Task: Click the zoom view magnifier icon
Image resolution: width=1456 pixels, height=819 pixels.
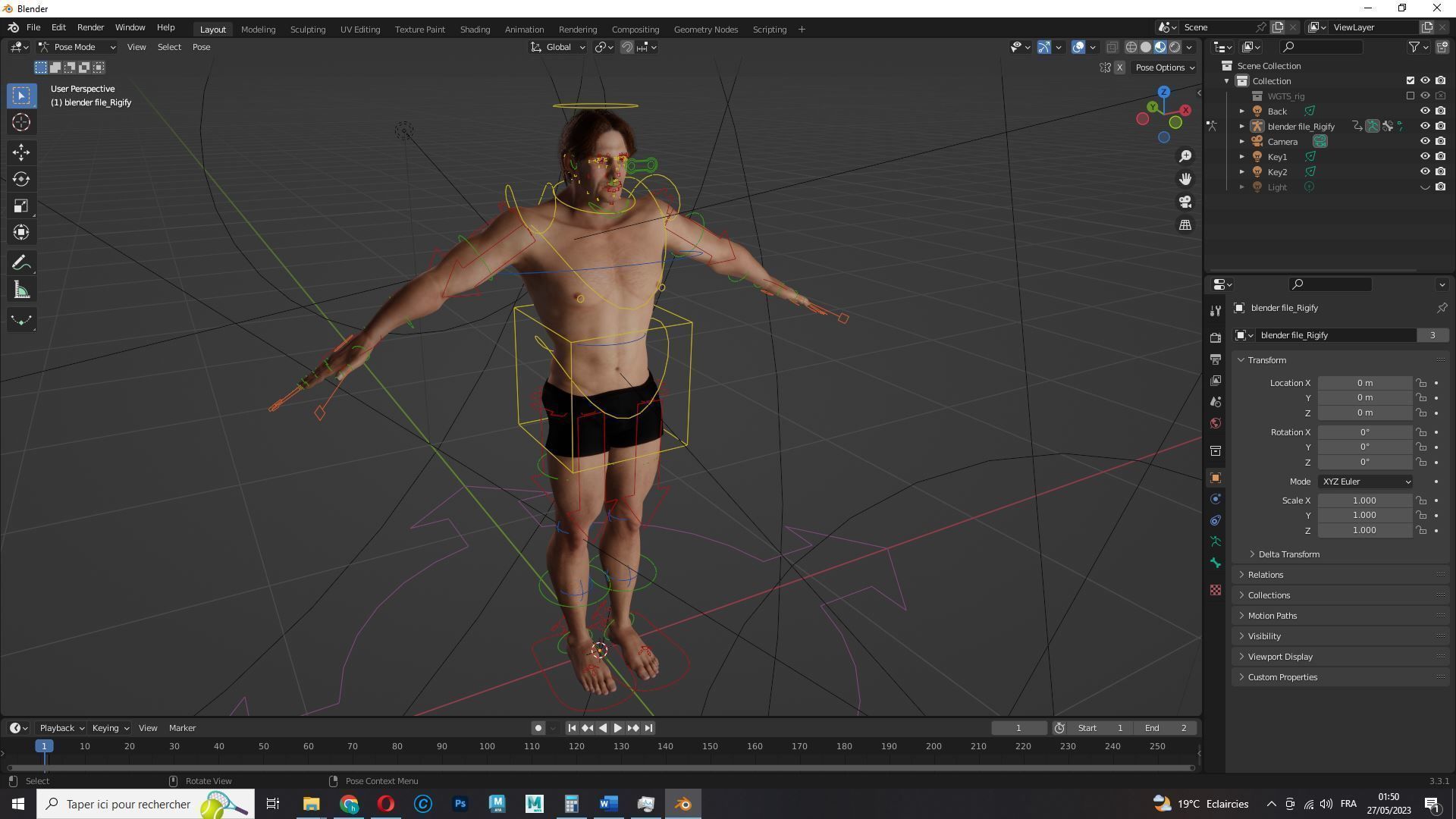Action: pos(1185,156)
